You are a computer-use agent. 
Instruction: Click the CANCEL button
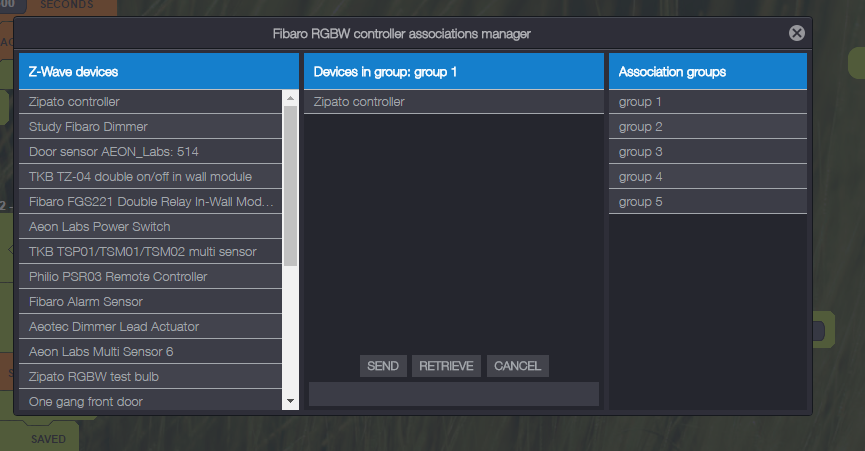[x=517, y=366]
